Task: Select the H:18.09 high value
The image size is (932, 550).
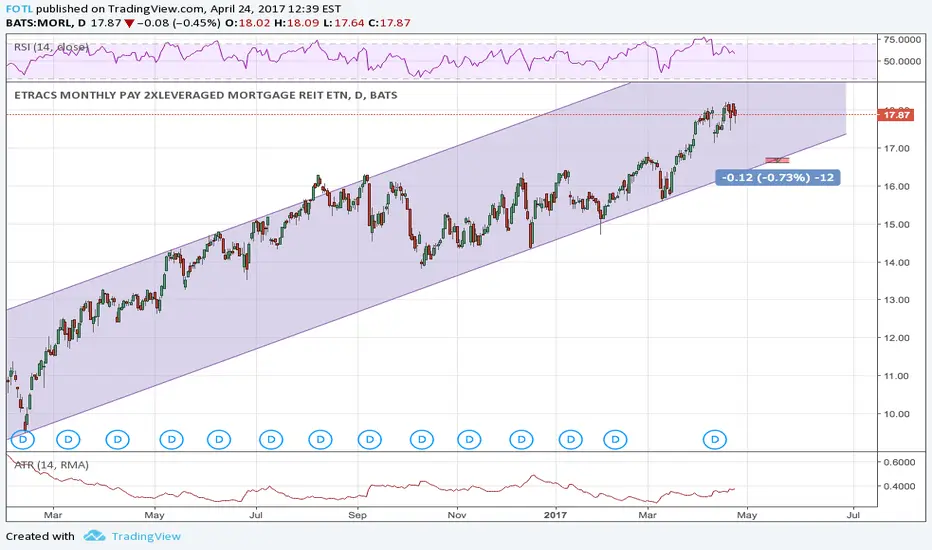Action: point(296,23)
